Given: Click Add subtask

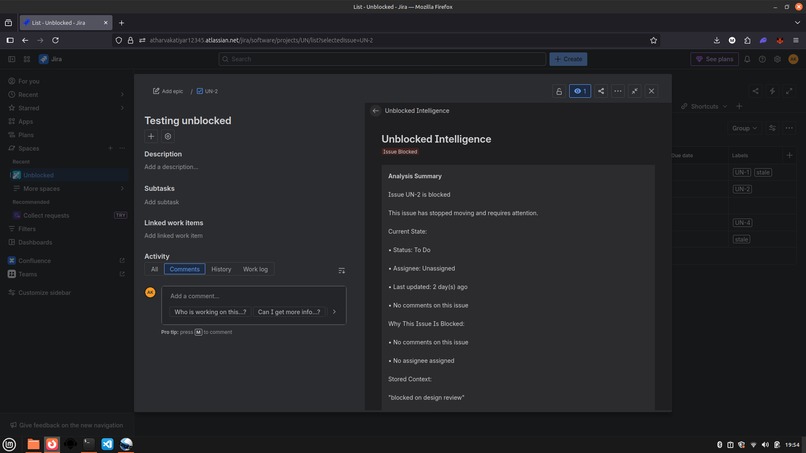Looking at the screenshot, I should click(x=161, y=202).
